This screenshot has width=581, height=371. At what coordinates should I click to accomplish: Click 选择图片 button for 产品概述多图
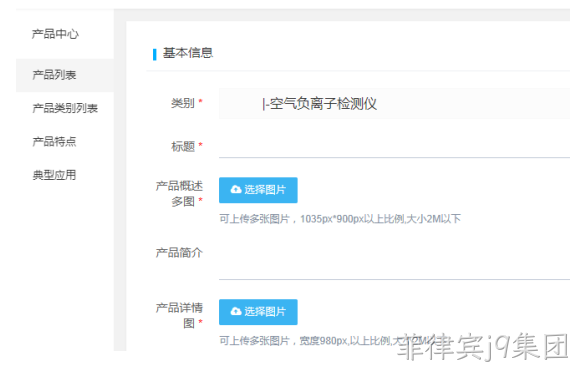[258, 190]
